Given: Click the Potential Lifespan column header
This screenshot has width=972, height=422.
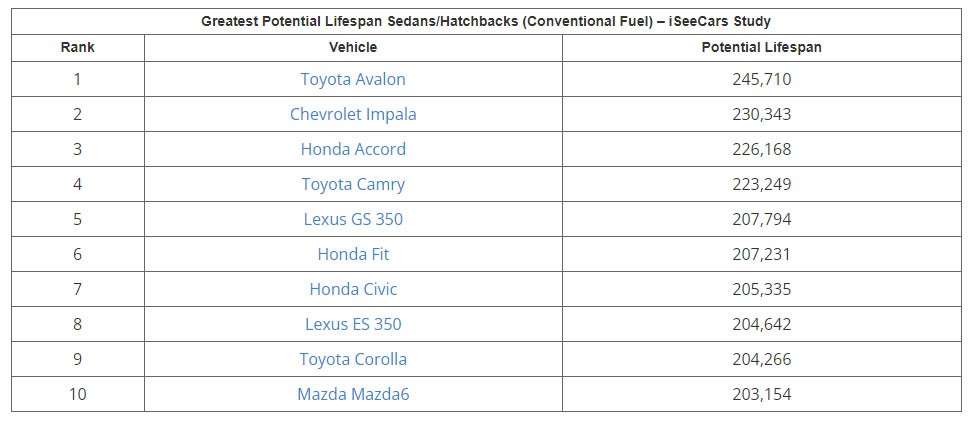Looking at the screenshot, I should click(761, 47).
